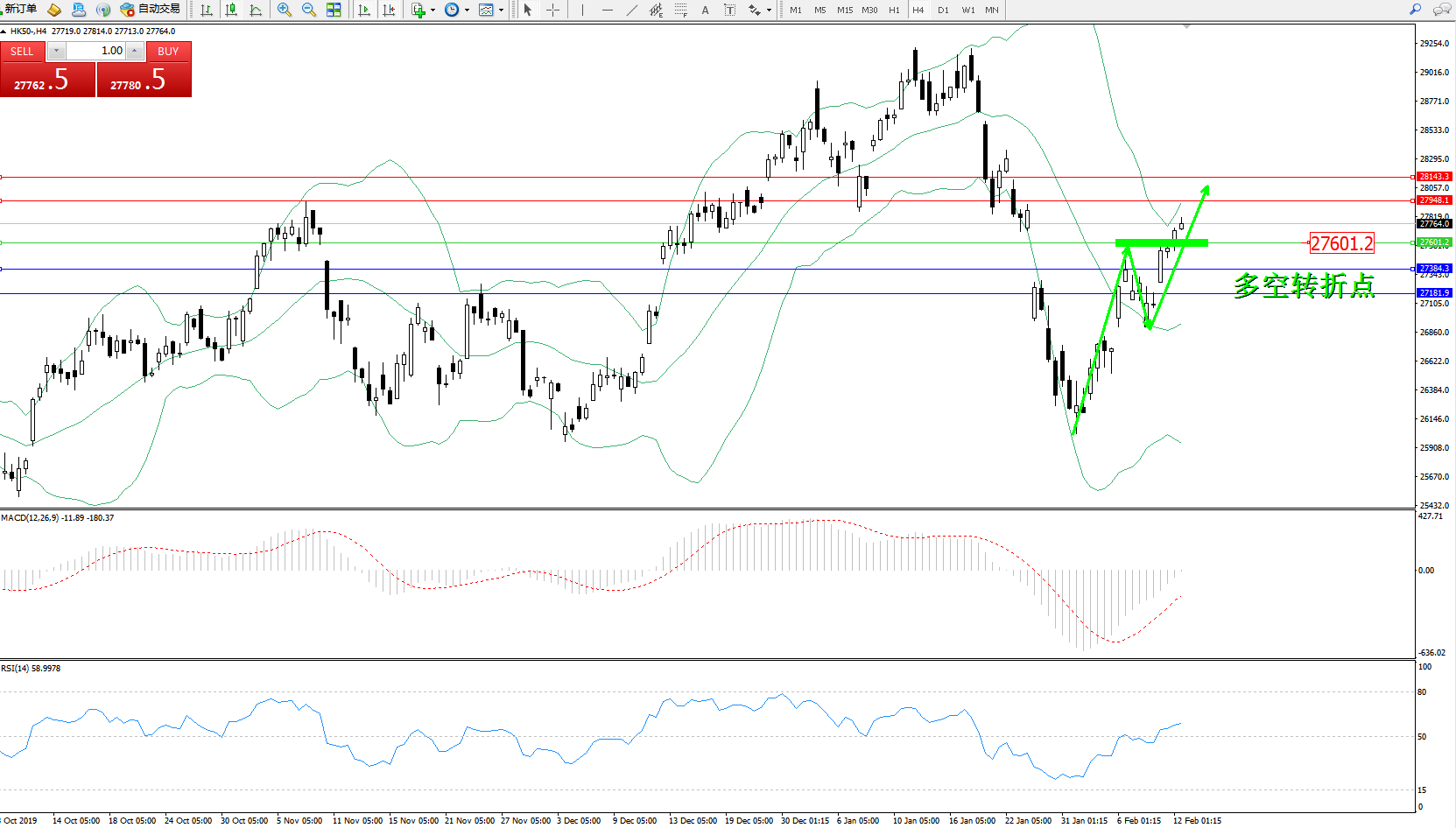This screenshot has width=1456, height=828.
Task: Toggle chart auto scroll option
Action: [364, 10]
